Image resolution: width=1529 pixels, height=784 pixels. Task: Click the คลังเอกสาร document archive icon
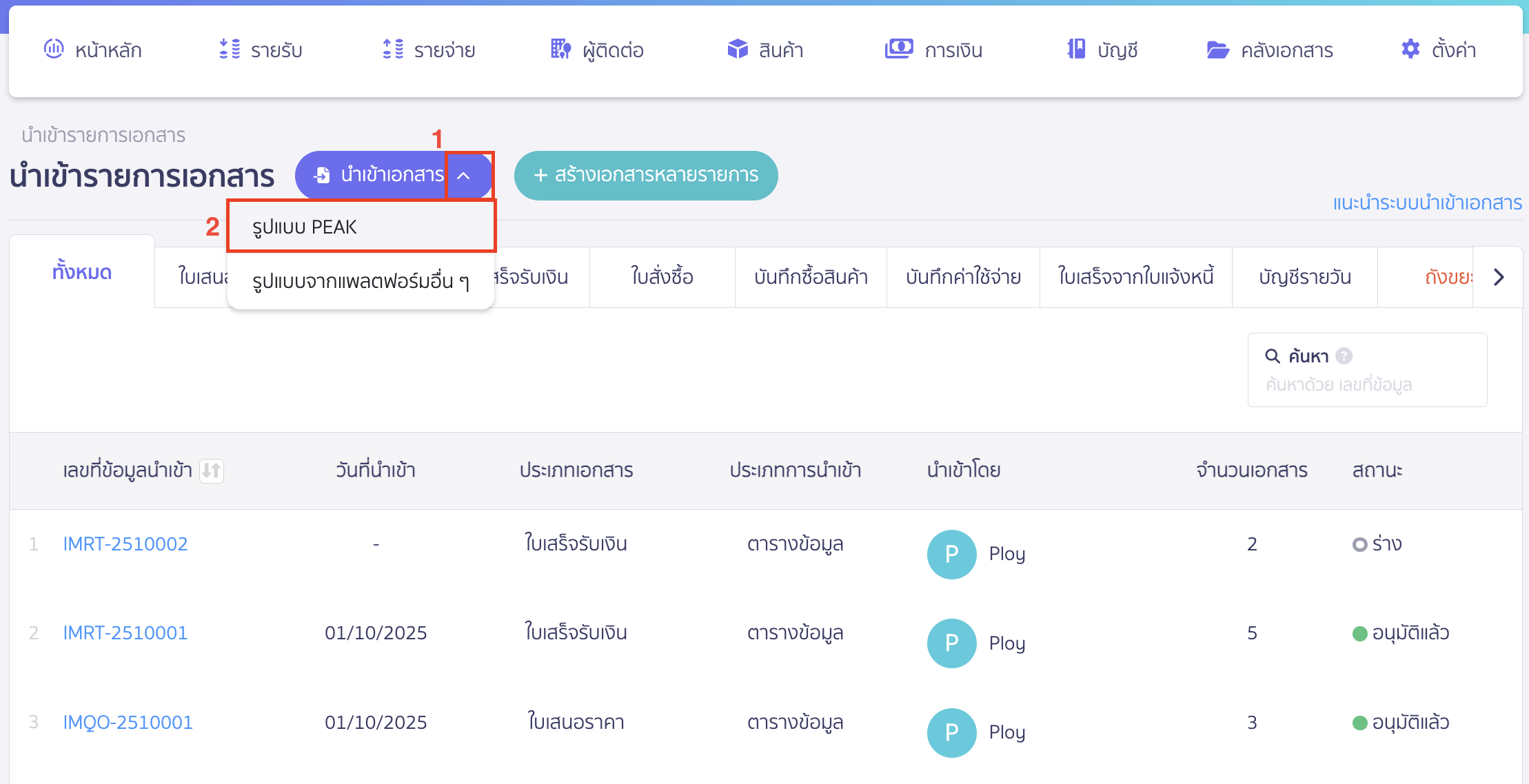pyautogui.click(x=1219, y=49)
